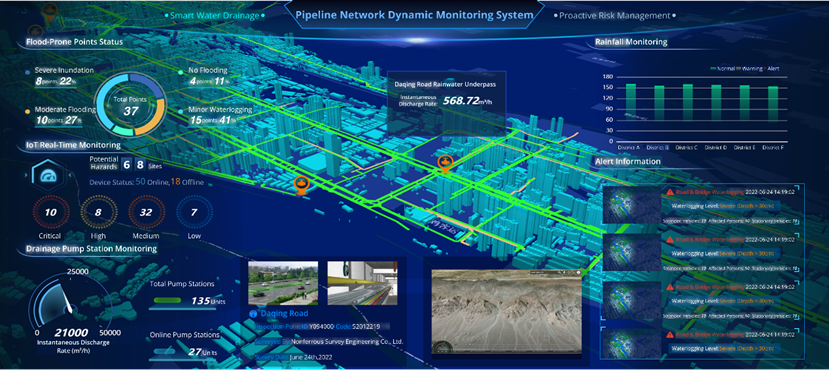Click the 21000 instantaneous discharge value
Screen dimensions: 829x370
point(71,333)
